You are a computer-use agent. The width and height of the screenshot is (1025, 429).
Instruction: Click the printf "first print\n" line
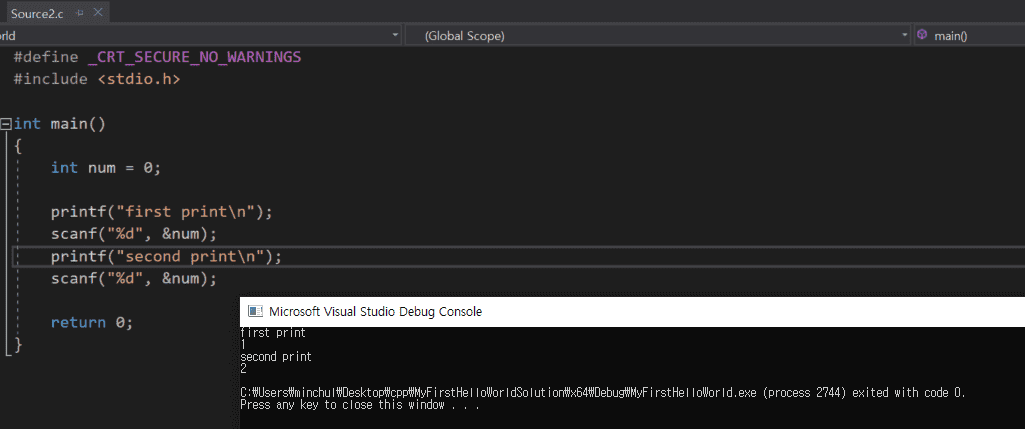(x=161, y=212)
